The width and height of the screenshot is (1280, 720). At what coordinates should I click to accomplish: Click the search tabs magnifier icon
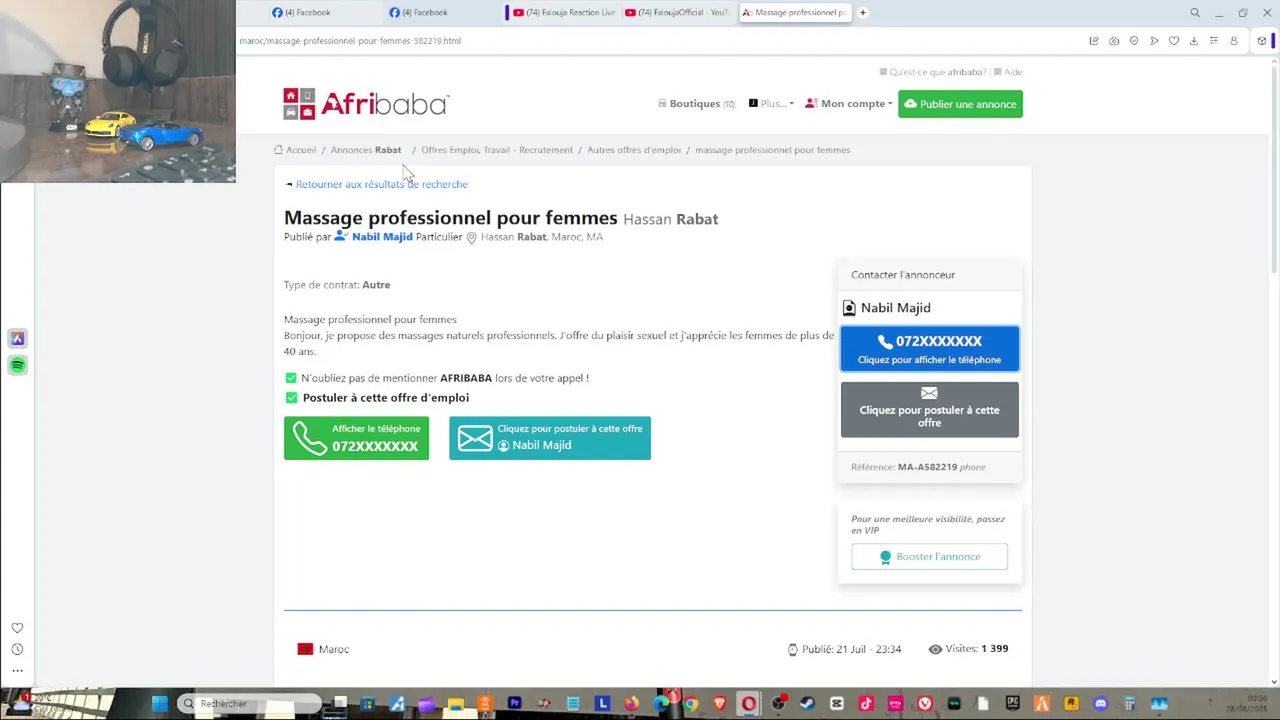[1195, 13]
